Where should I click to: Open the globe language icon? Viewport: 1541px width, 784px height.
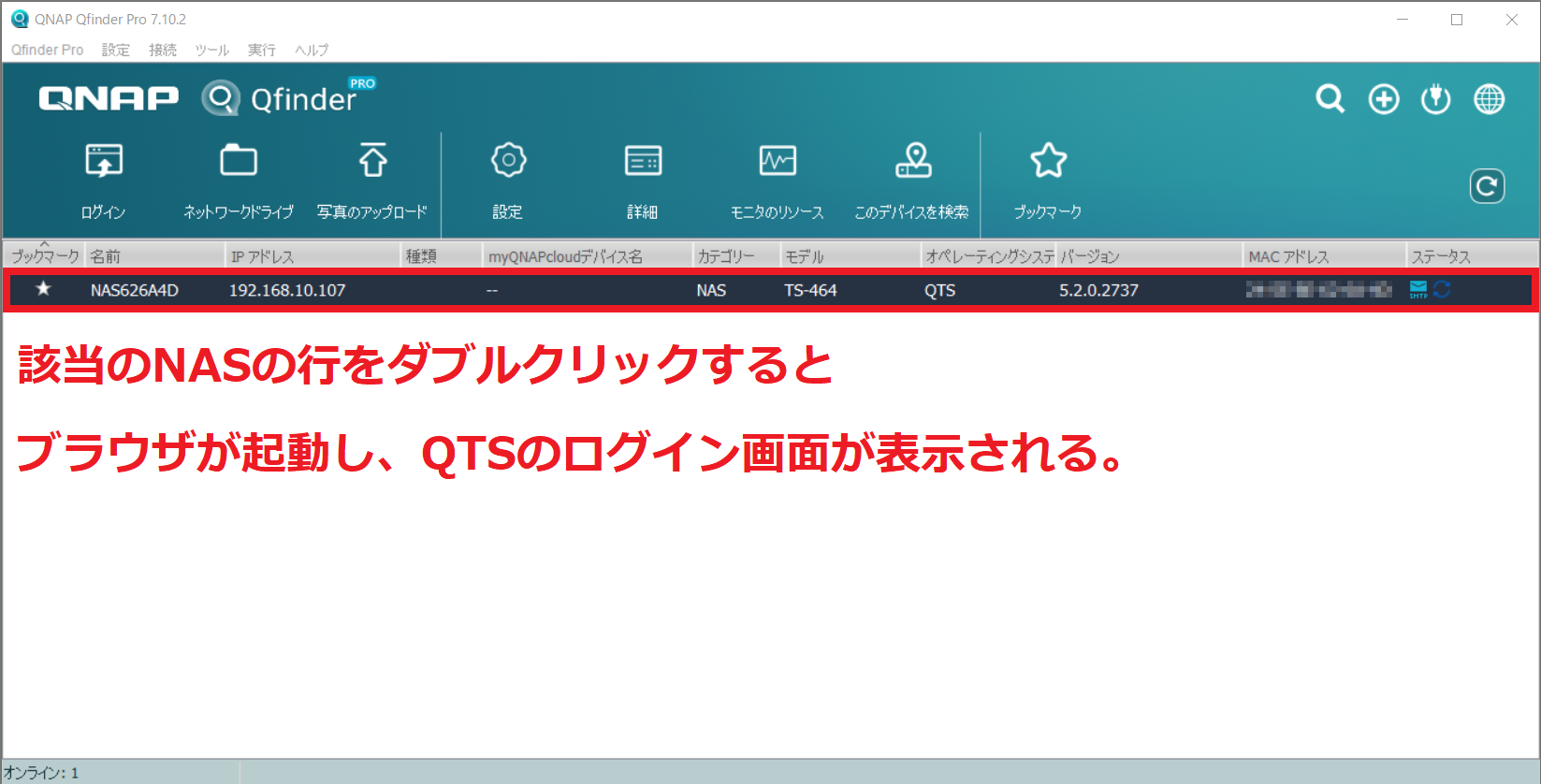(x=1490, y=98)
